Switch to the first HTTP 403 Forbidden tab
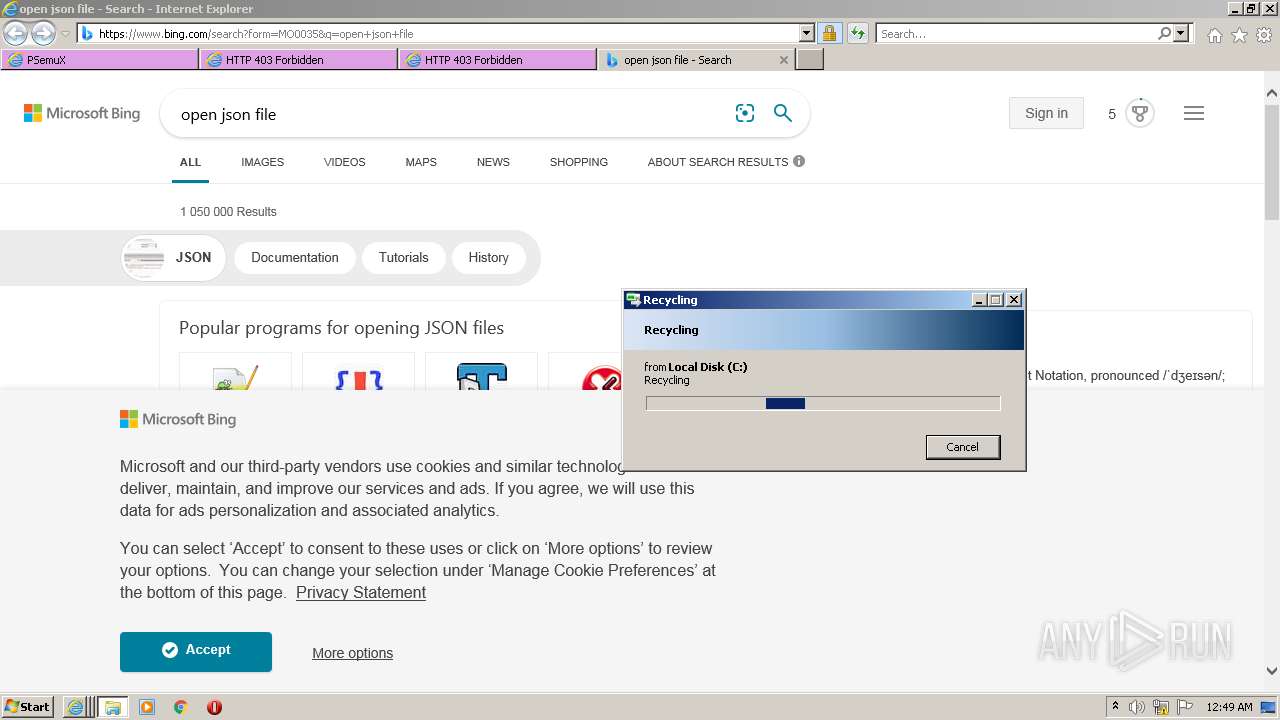This screenshot has width=1280, height=720. pos(299,60)
